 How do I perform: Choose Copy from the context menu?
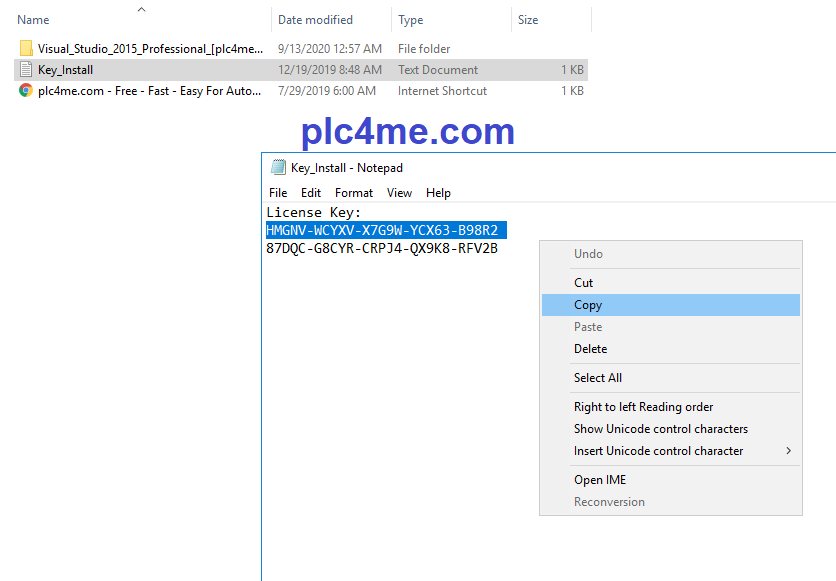pyautogui.click(x=588, y=305)
